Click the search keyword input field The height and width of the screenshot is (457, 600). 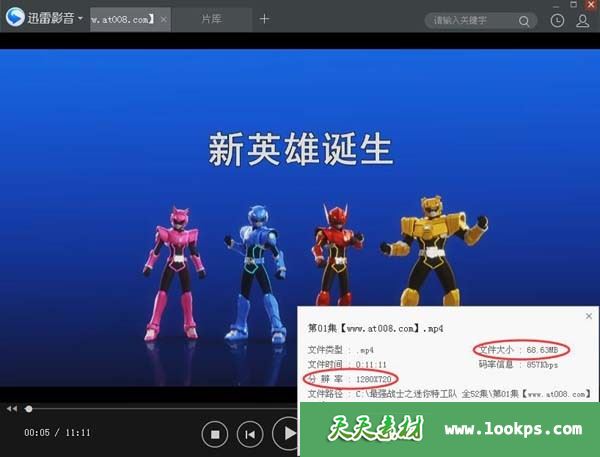coord(470,20)
